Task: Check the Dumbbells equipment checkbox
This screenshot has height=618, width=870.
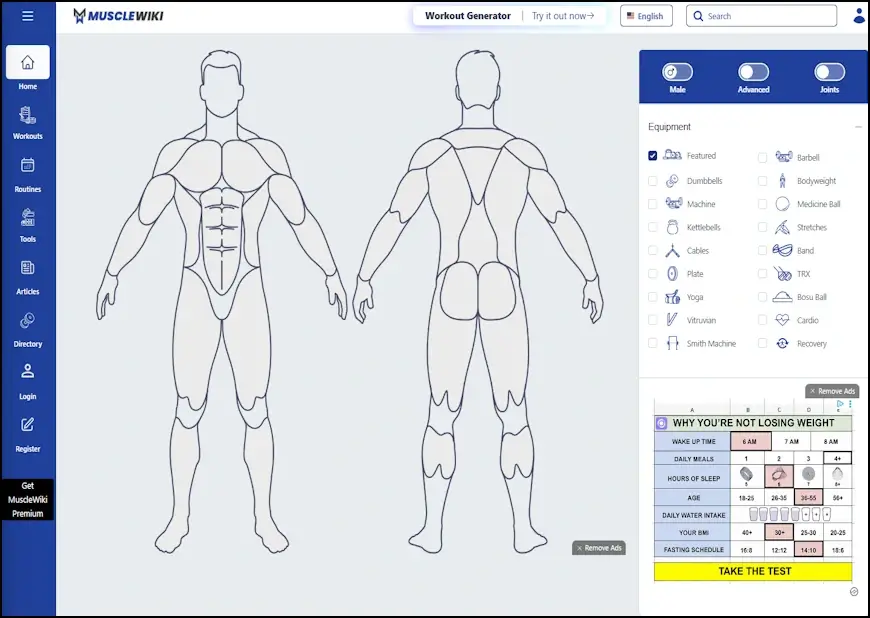Action: click(x=653, y=181)
